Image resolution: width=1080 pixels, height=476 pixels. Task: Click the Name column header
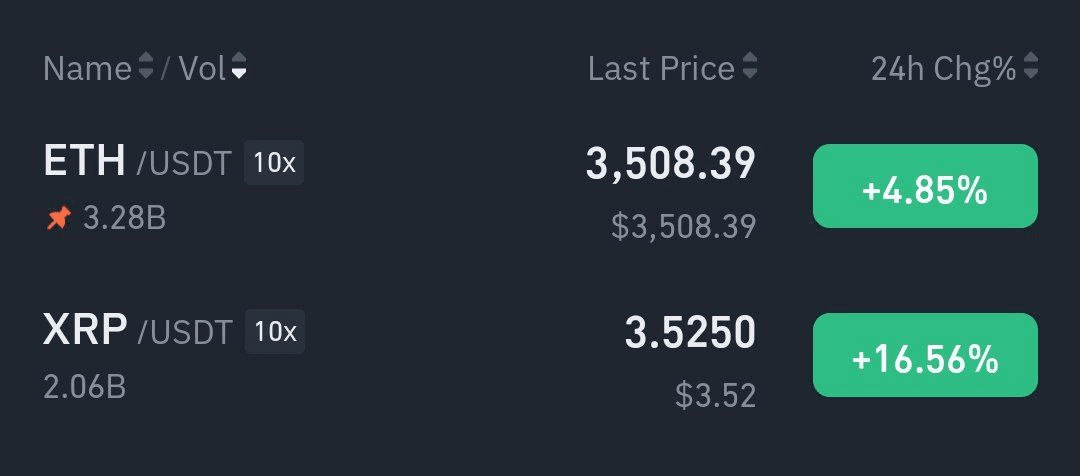tap(87, 68)
